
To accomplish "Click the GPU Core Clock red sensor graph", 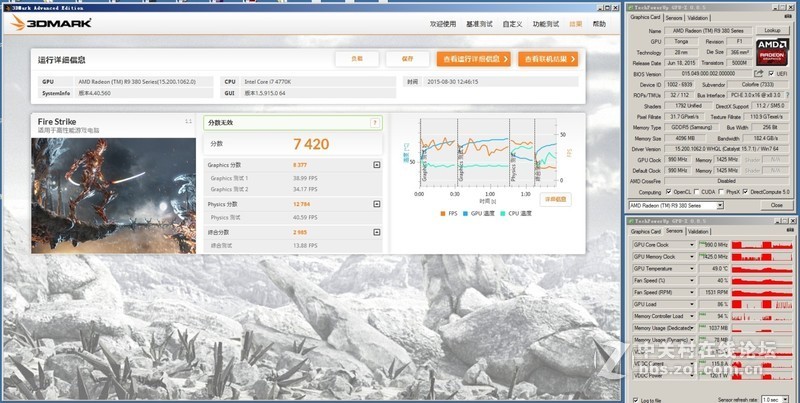I will pyautogui.click(x=761, y=245).
